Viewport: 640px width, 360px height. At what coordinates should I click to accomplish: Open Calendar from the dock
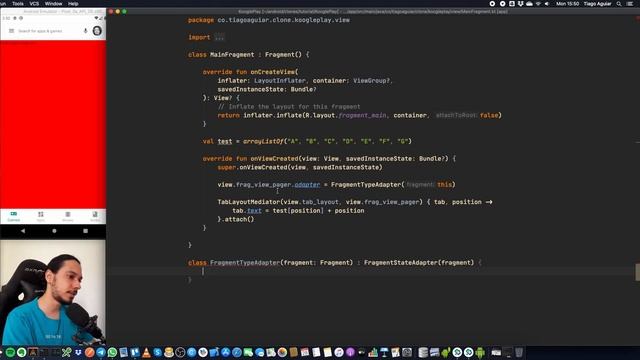(305, 352)
